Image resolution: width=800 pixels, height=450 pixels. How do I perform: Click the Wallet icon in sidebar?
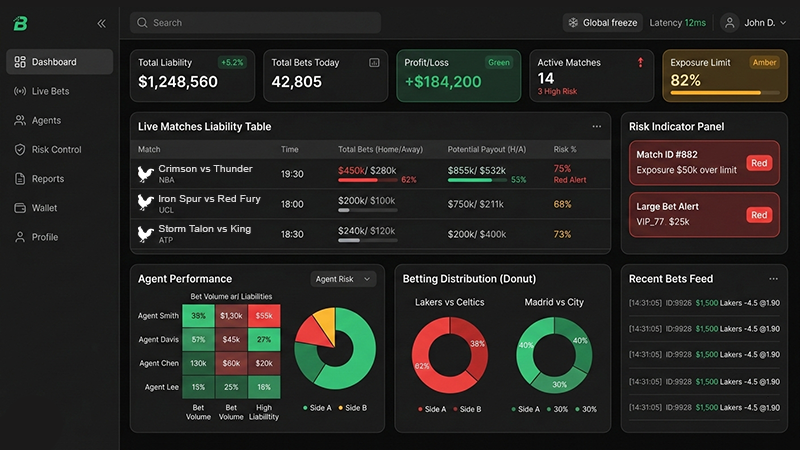coord(20,208)
